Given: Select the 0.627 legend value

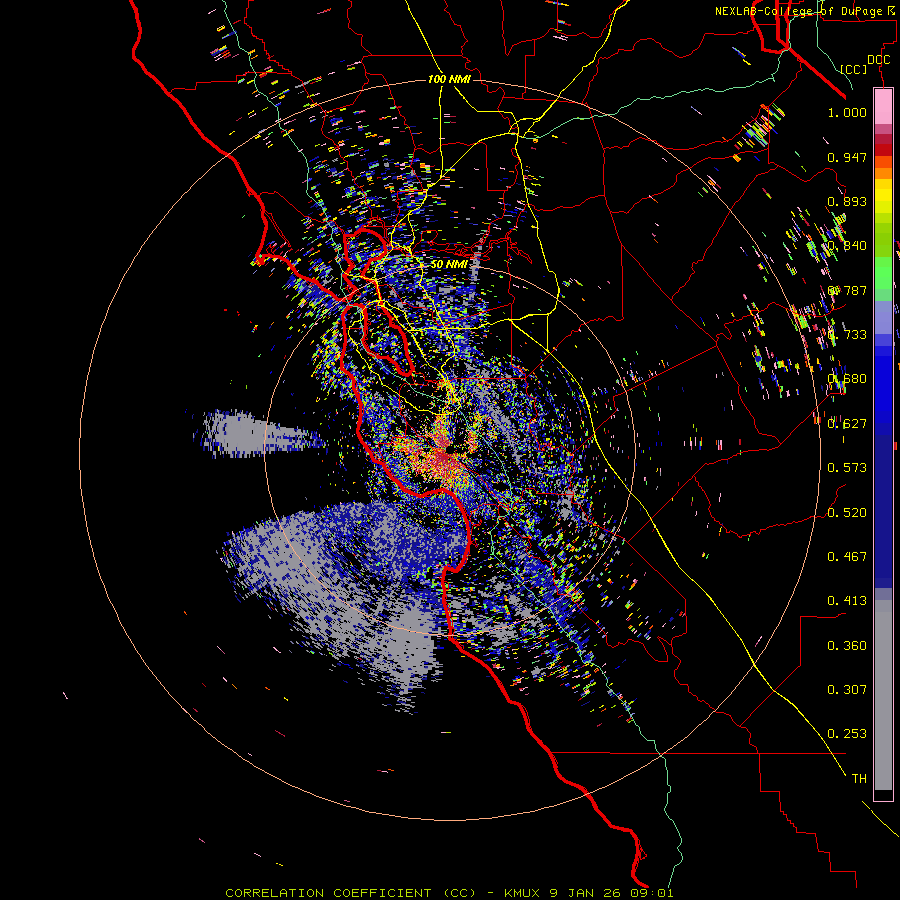Looking at the screenshot, I should (847, 424).
